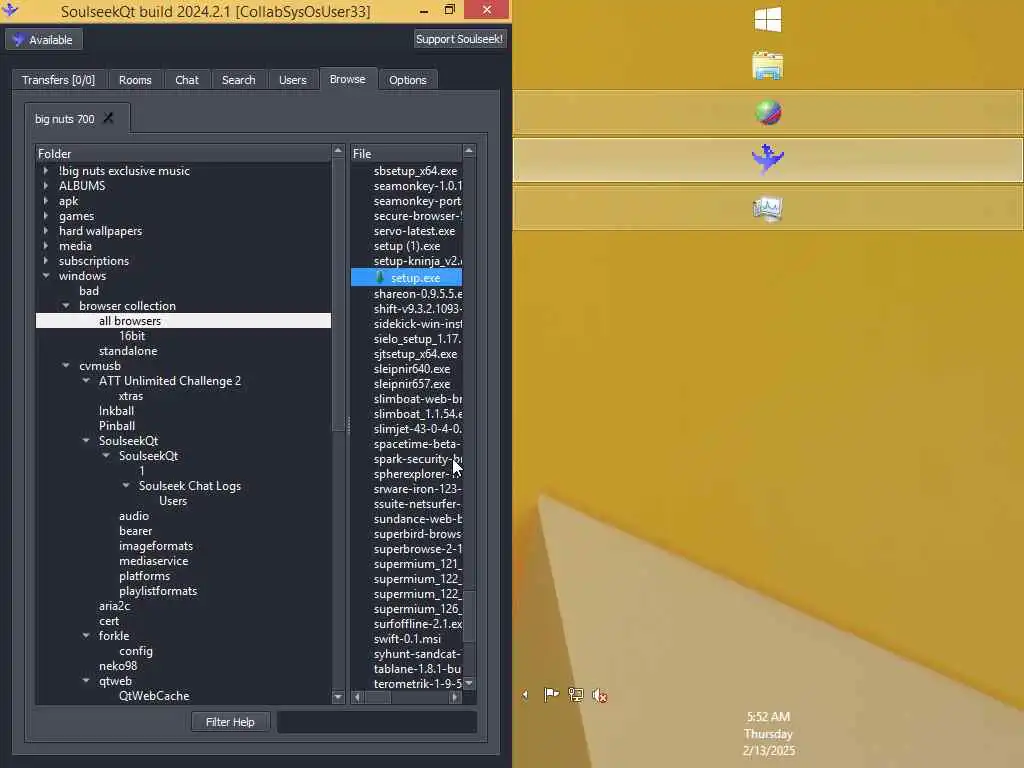Click the download icon beside setup.exe
1024x768 pixels.
coord(380,278)
